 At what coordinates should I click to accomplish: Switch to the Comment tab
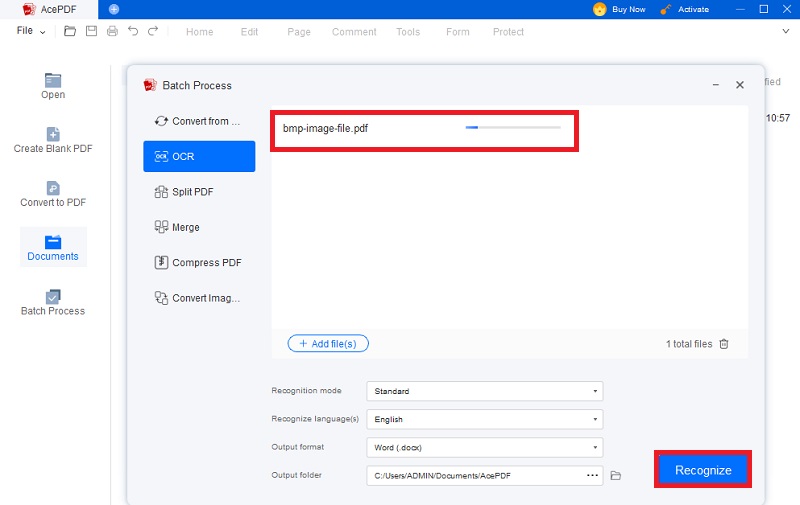(354, 32)
